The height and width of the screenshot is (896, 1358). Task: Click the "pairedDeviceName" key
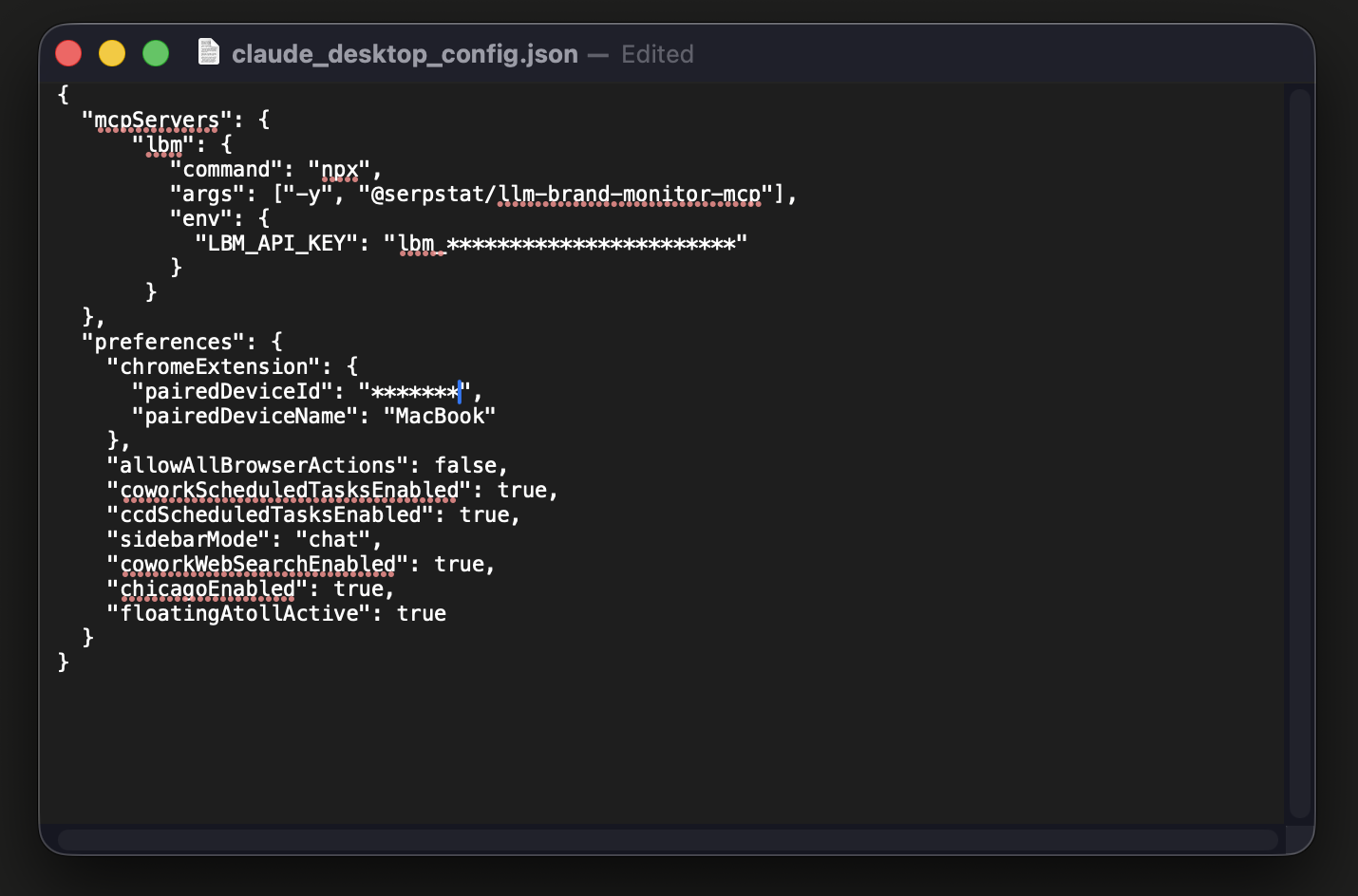pyautogui.click(x=245, y=416)
